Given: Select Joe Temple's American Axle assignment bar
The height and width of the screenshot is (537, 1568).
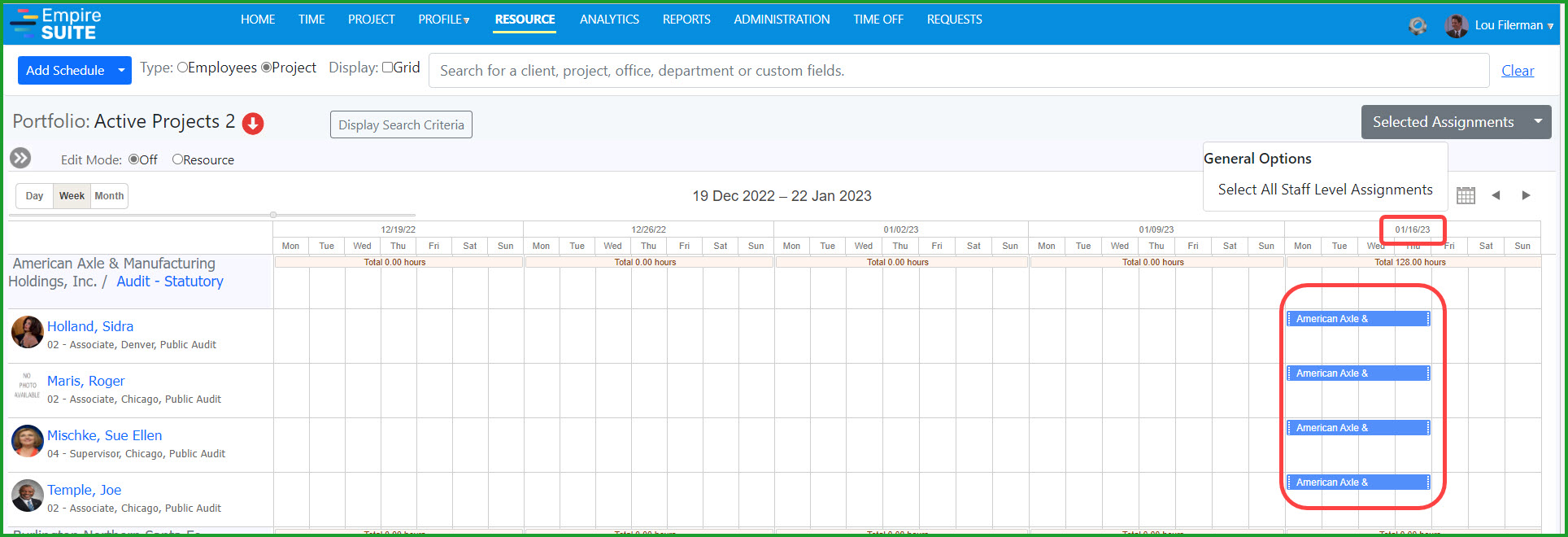Looking at the screenshot, I should [1358, 482].
